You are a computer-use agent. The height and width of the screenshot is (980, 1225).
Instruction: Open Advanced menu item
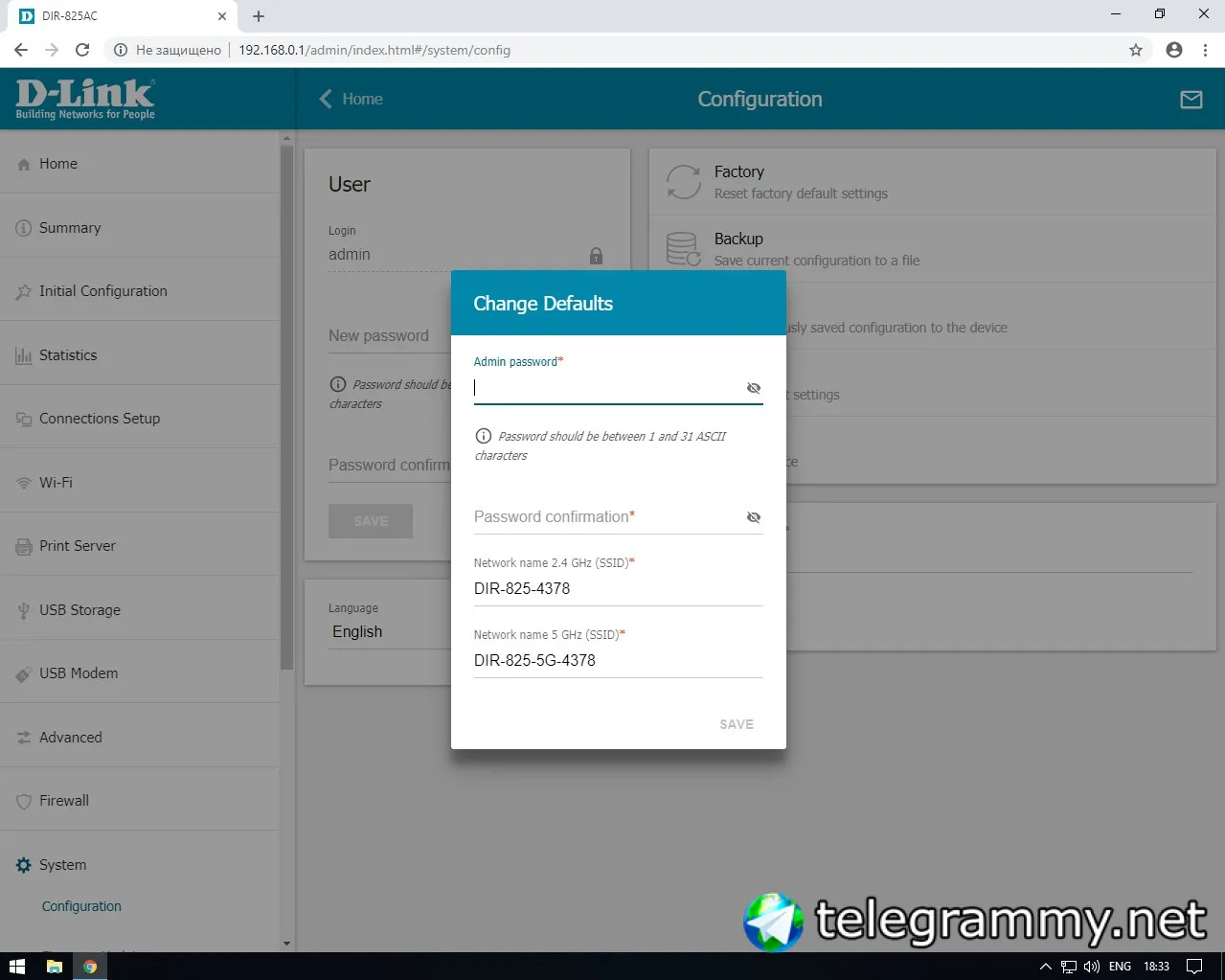point(140,737)
